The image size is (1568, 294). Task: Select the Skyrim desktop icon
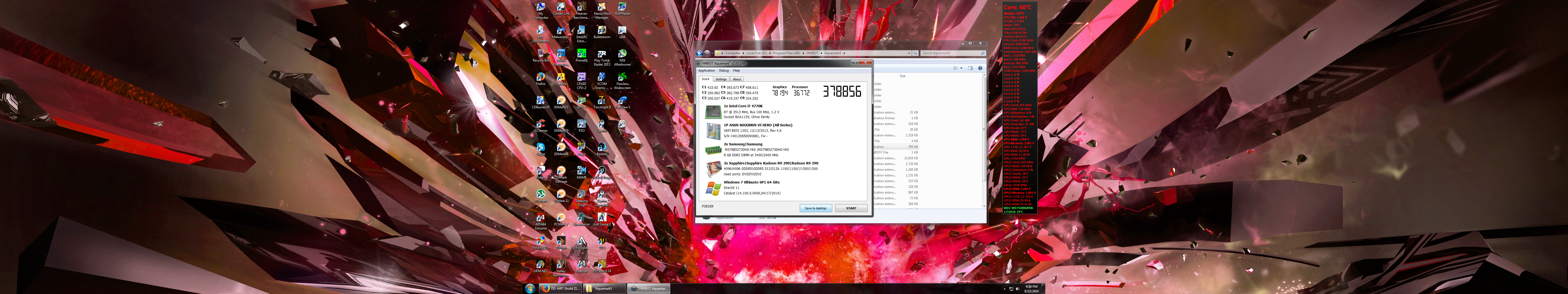coord(601,127)
